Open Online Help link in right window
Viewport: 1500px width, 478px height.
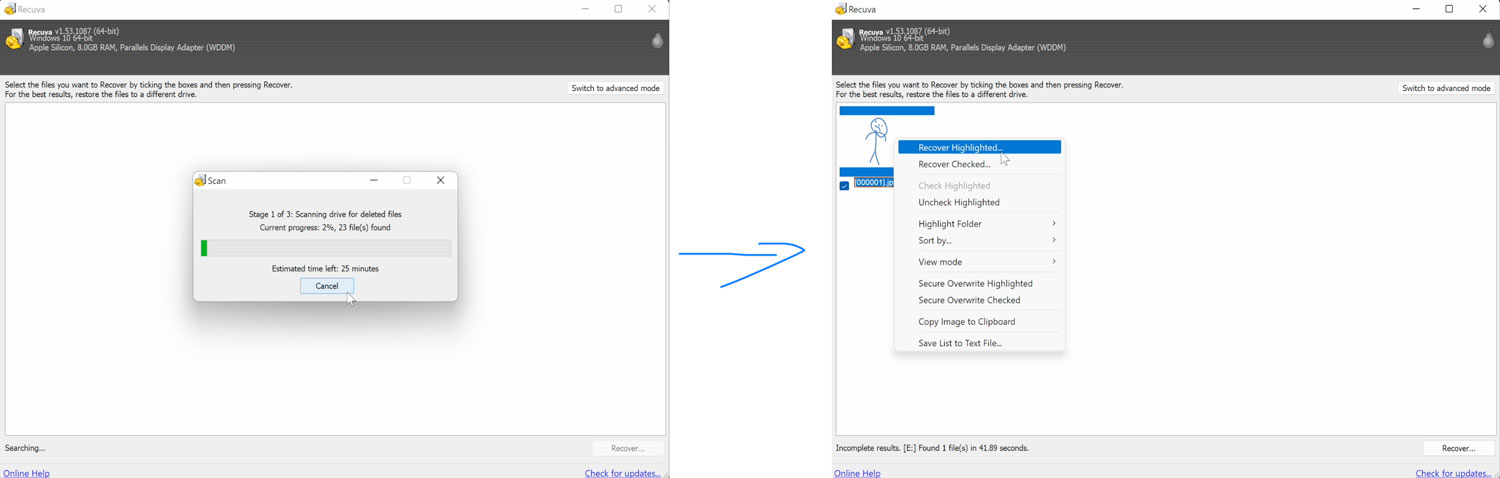pyautogui.click(x=858, y=473)
